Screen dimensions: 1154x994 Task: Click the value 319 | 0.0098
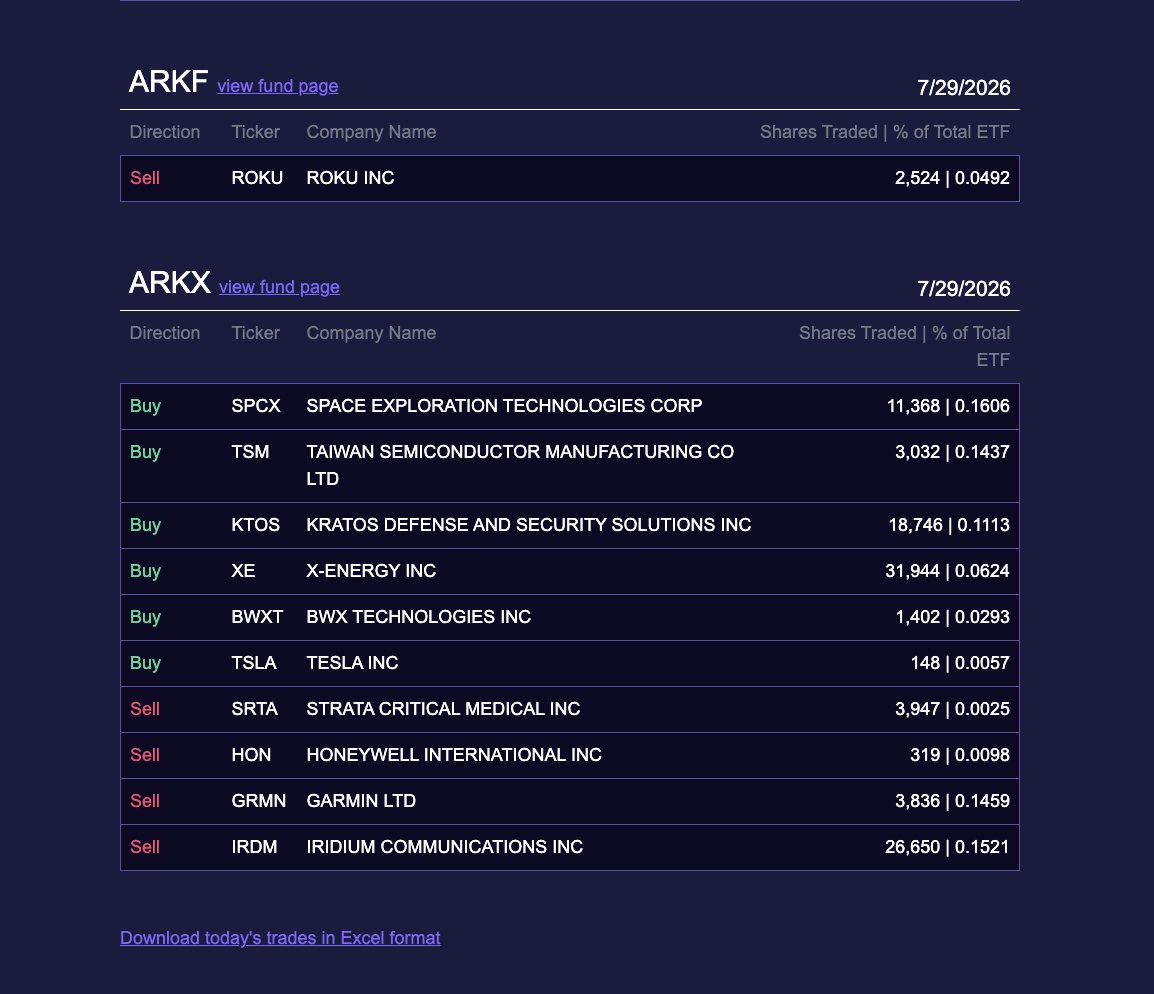tap(960, 755)
